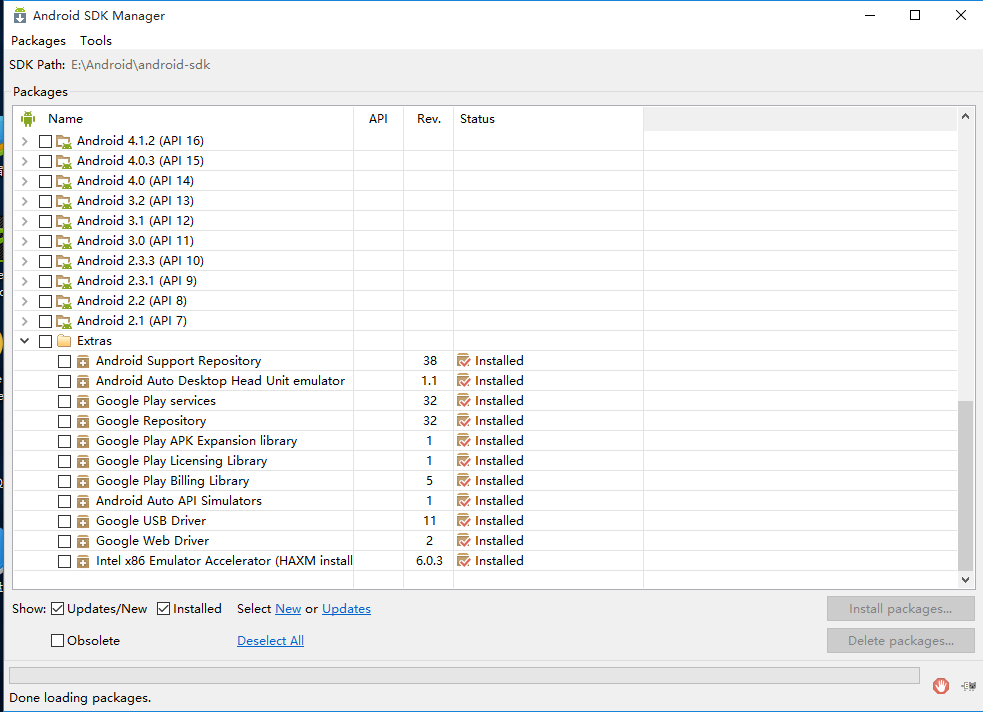The height and width of the screenshot is (712, 983).
Task: Click the red stop hand icon
Action: [940, 686]
